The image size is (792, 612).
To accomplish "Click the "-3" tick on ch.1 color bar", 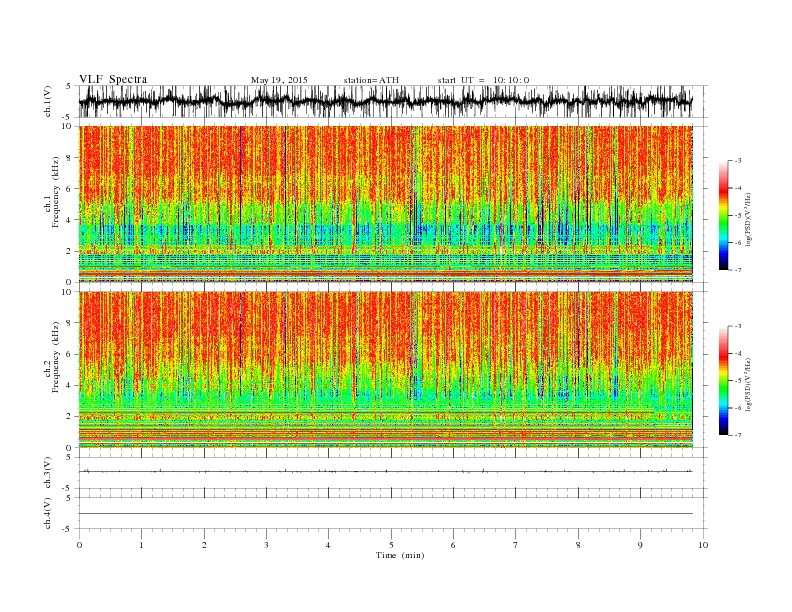I will pyautogui.click(x=737, y=161).
